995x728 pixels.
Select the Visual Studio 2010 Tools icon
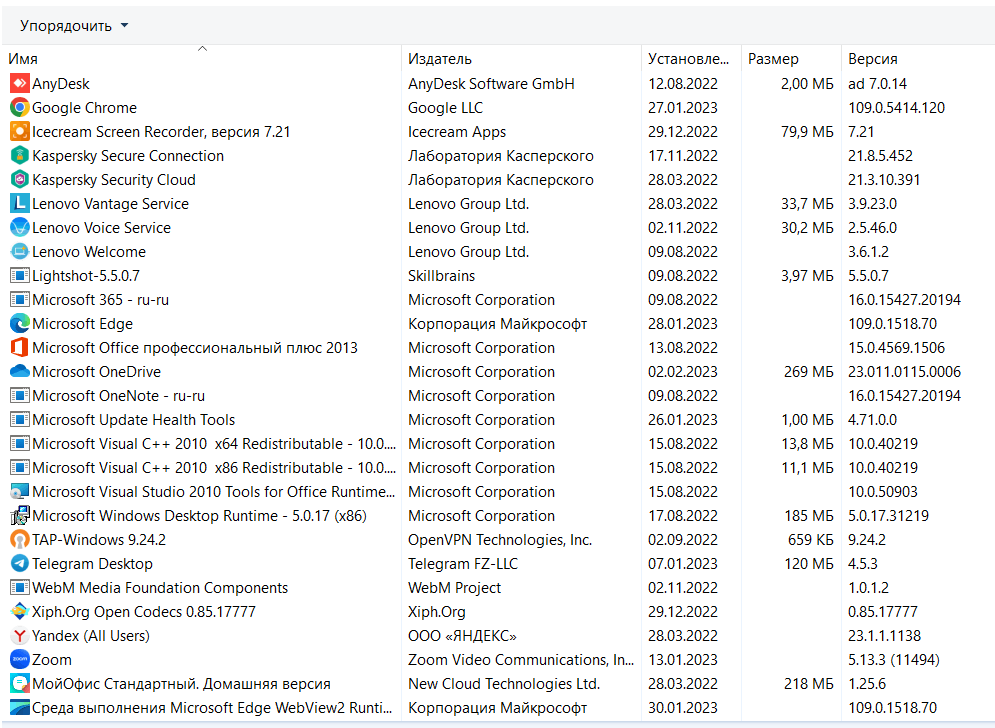pyautogui.click(x=20, y=491)
